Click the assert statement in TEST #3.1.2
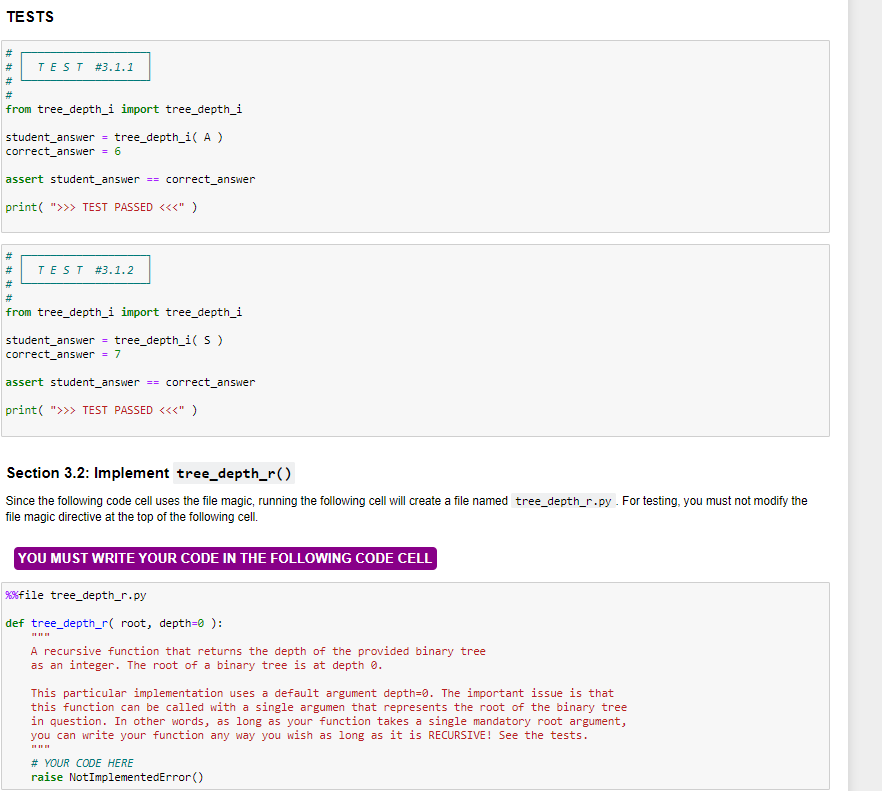 (x=130, y=382)
